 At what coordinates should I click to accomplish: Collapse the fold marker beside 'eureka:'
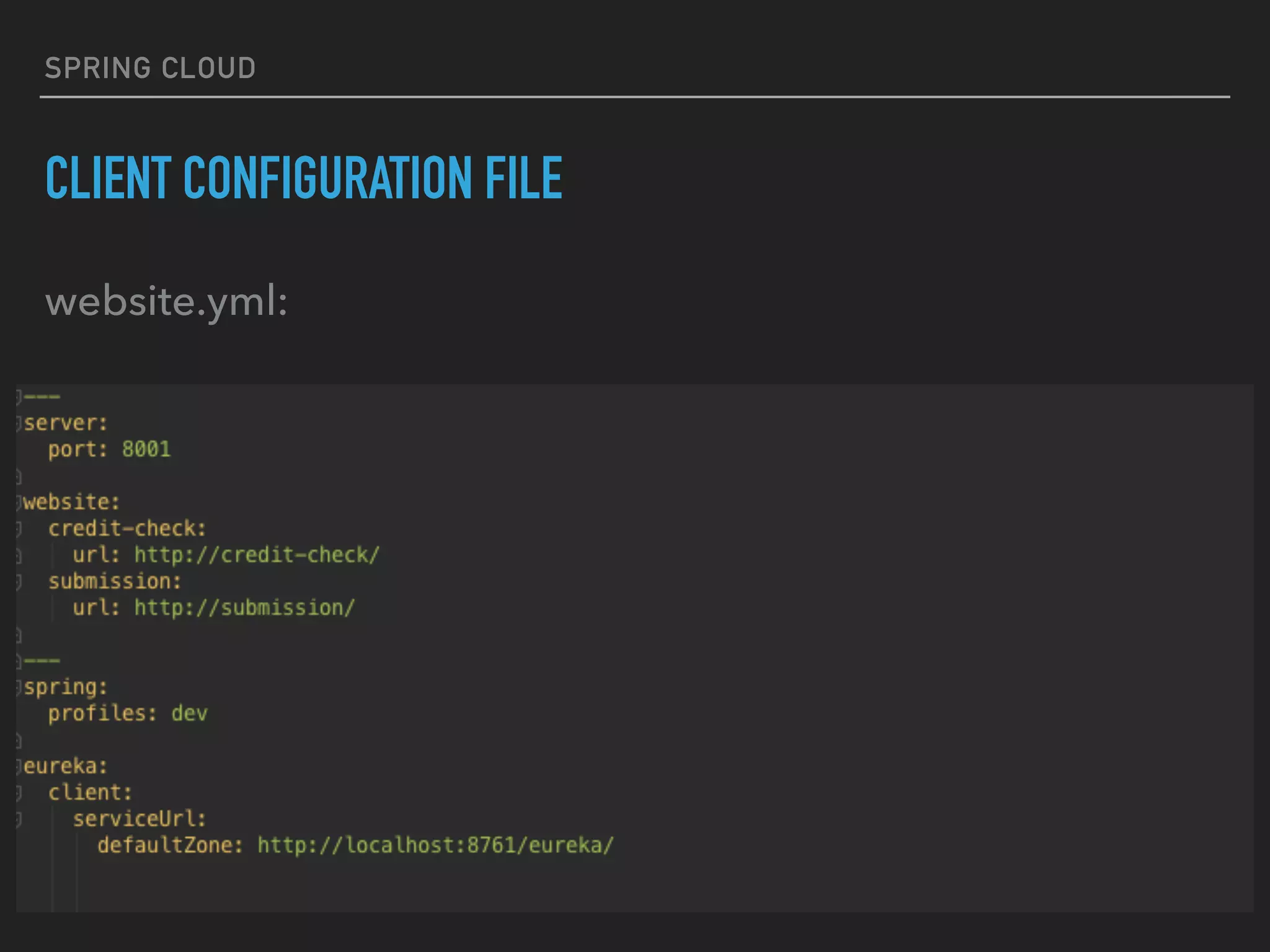[19, 766]
